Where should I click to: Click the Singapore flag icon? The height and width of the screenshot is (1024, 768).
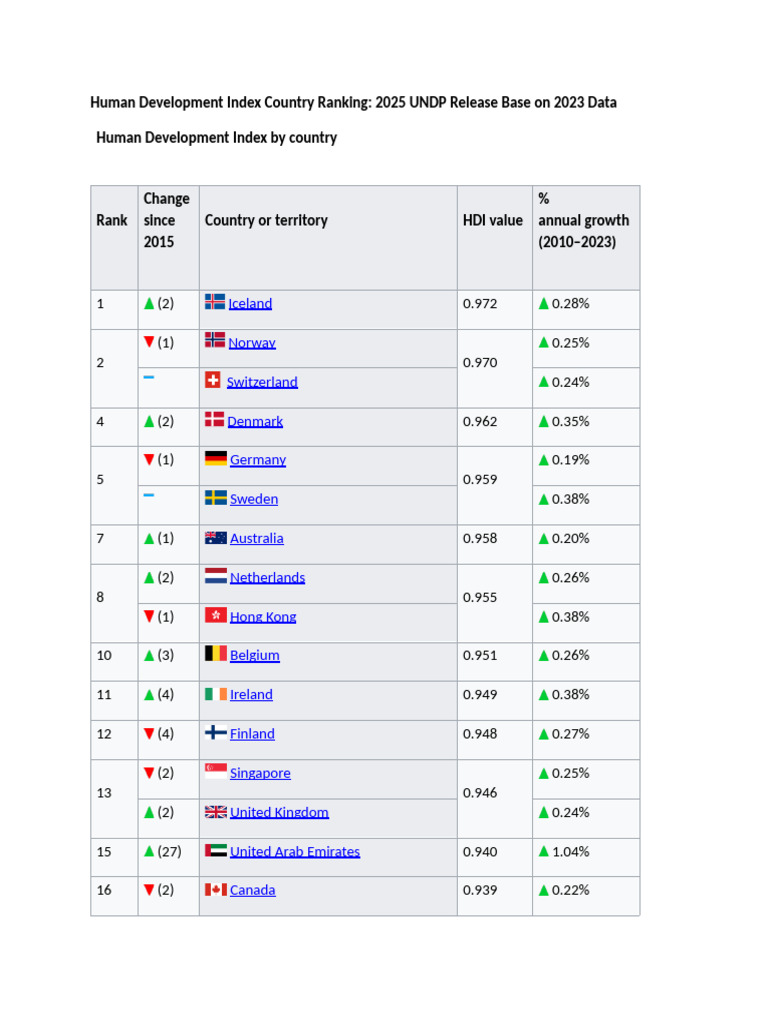pos(216,771)
